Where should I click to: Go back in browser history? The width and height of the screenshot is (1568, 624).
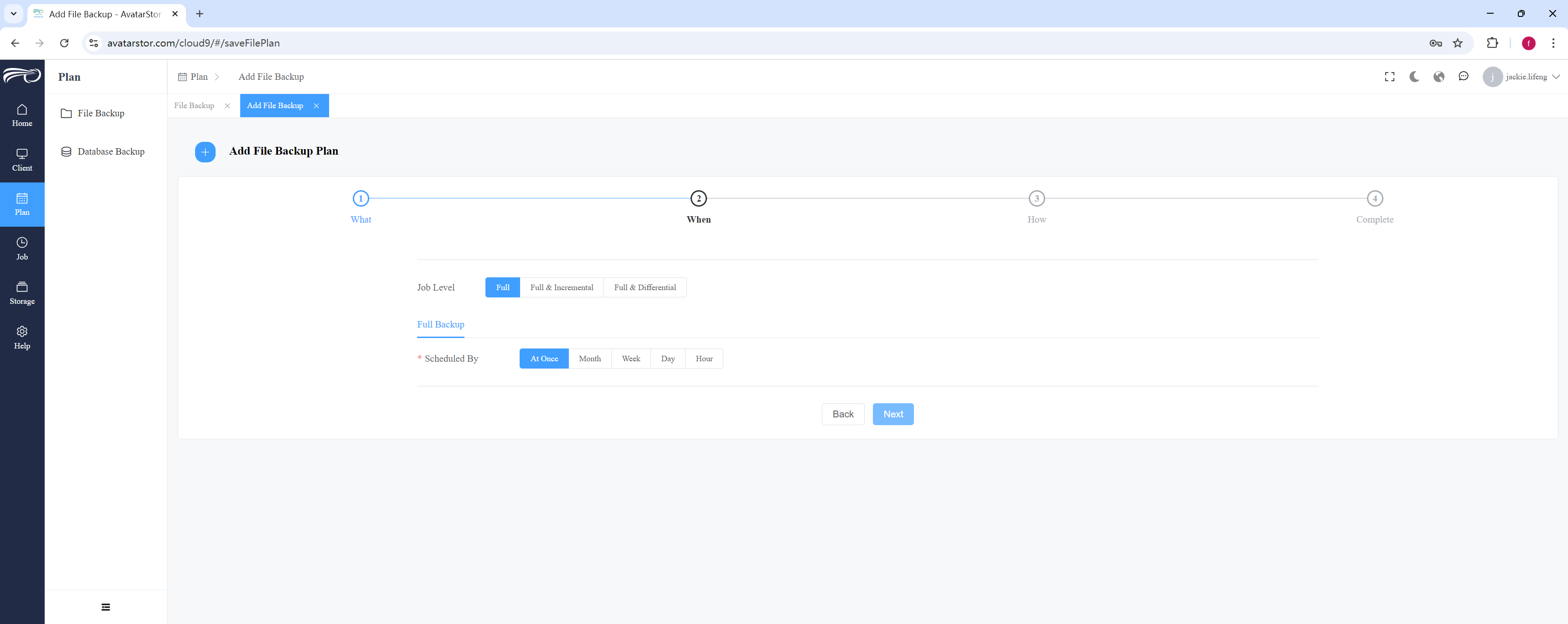click(15, 43)
